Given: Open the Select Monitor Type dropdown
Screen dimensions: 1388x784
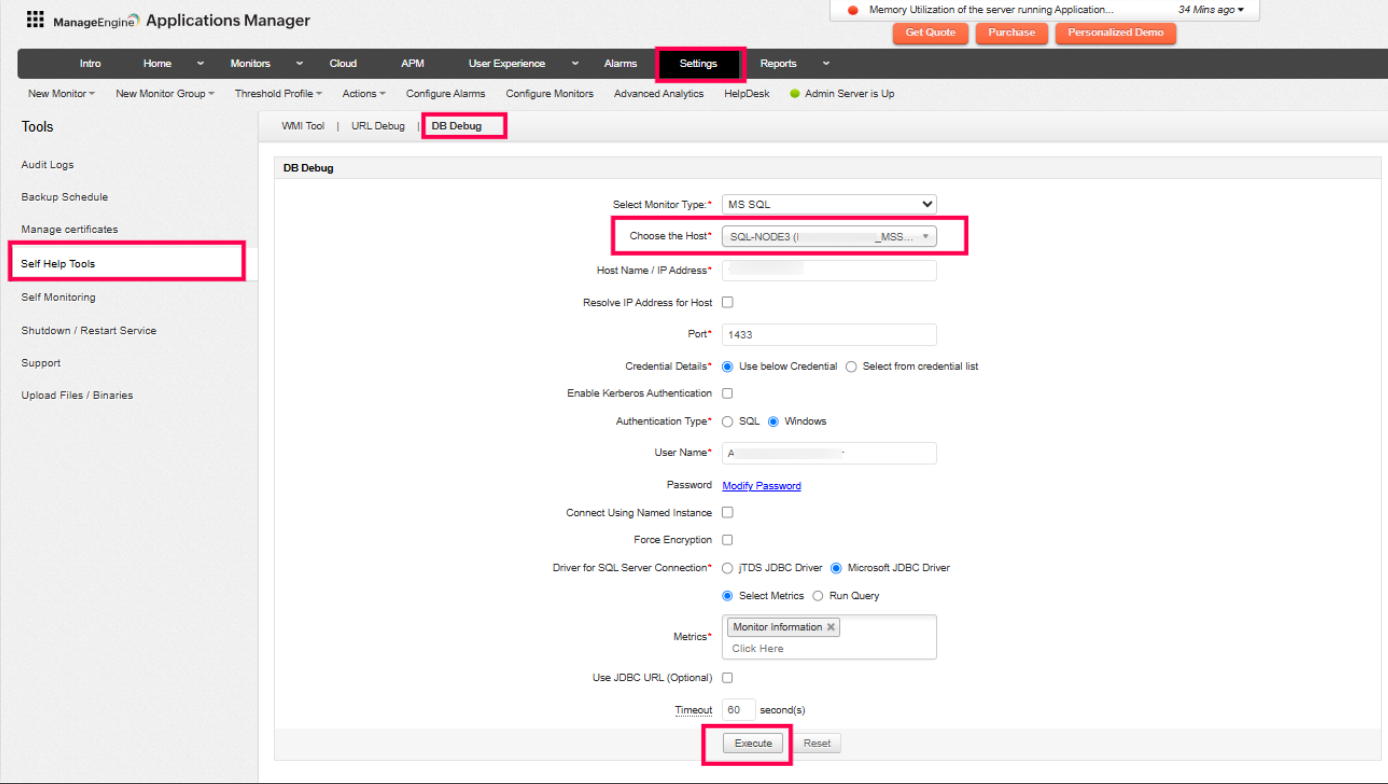Looking at the screenshot, I should coord(829,204).
